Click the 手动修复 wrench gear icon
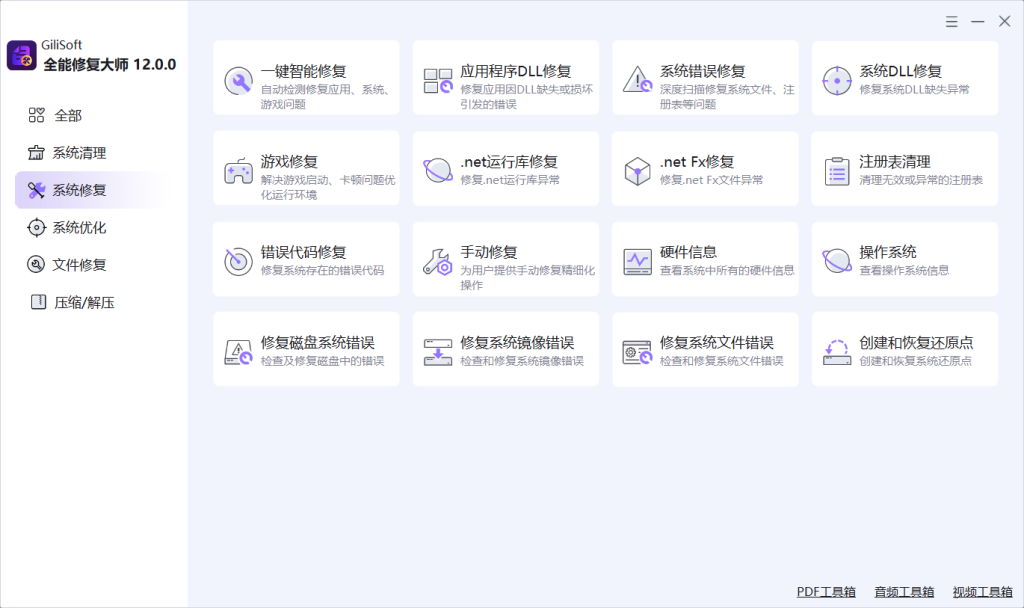This screenshot has width=1024, height=608. click(x=438, y=261)
